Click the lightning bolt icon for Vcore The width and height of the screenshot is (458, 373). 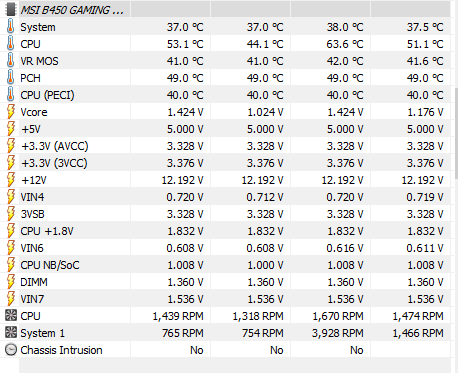[x=11, y=112]
